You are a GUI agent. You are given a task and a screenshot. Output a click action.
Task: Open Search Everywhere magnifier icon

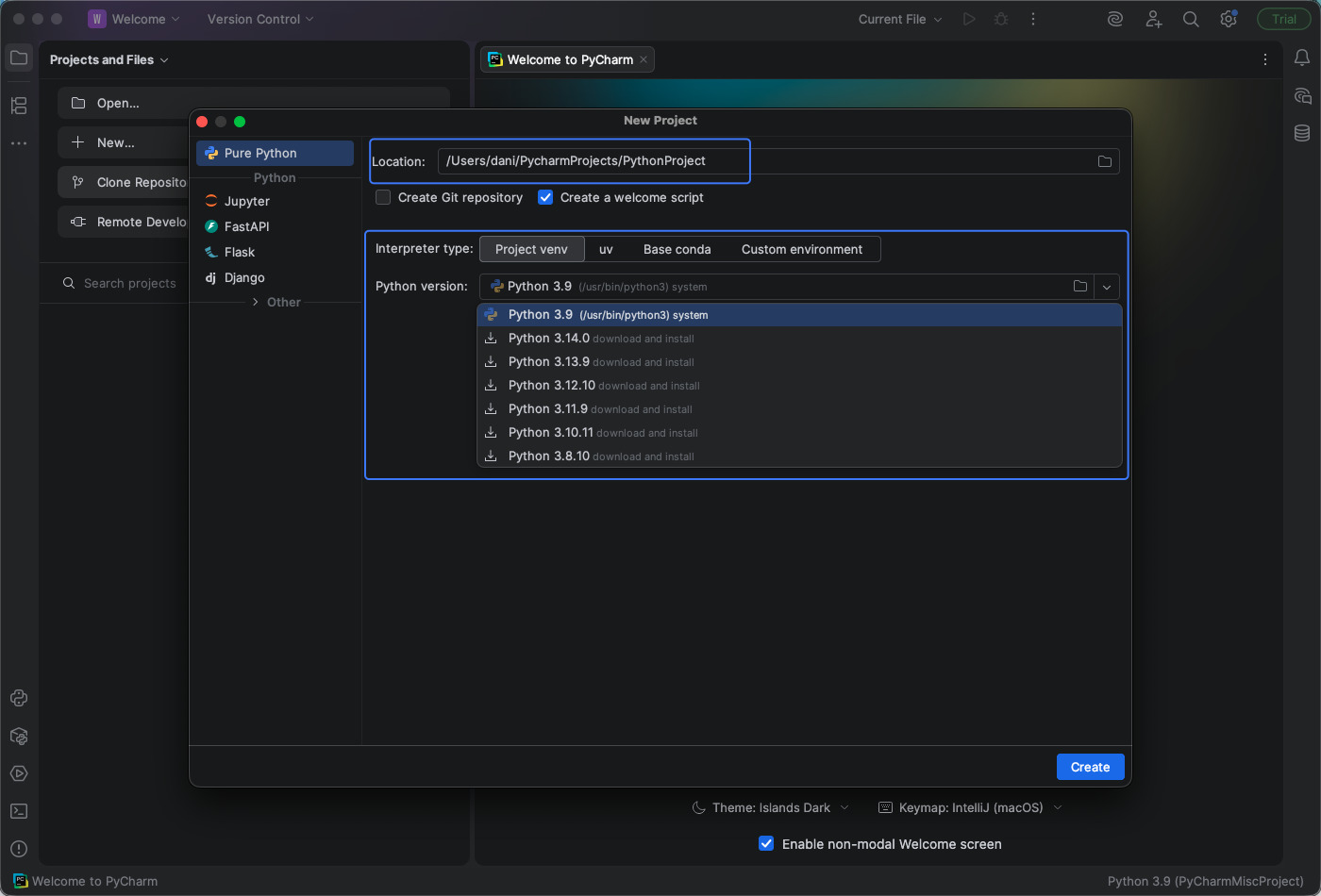coord(1191,19)
